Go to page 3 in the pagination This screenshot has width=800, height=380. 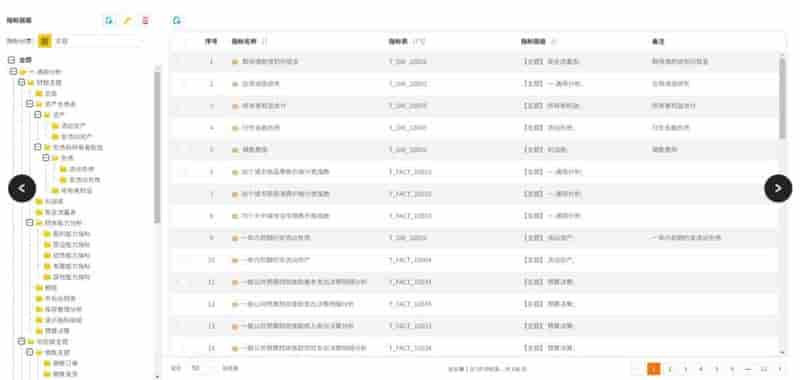[686, 369]
